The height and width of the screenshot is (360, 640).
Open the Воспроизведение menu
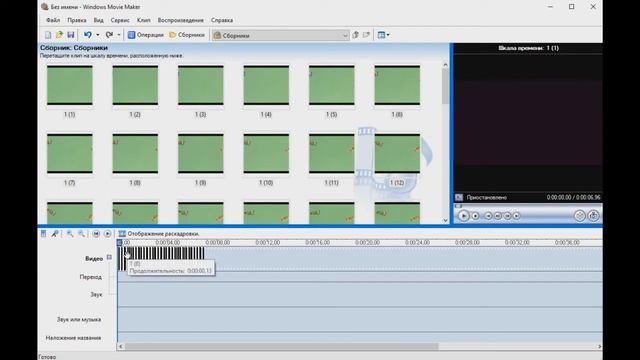pyautogui.click(x=180, y=20)
